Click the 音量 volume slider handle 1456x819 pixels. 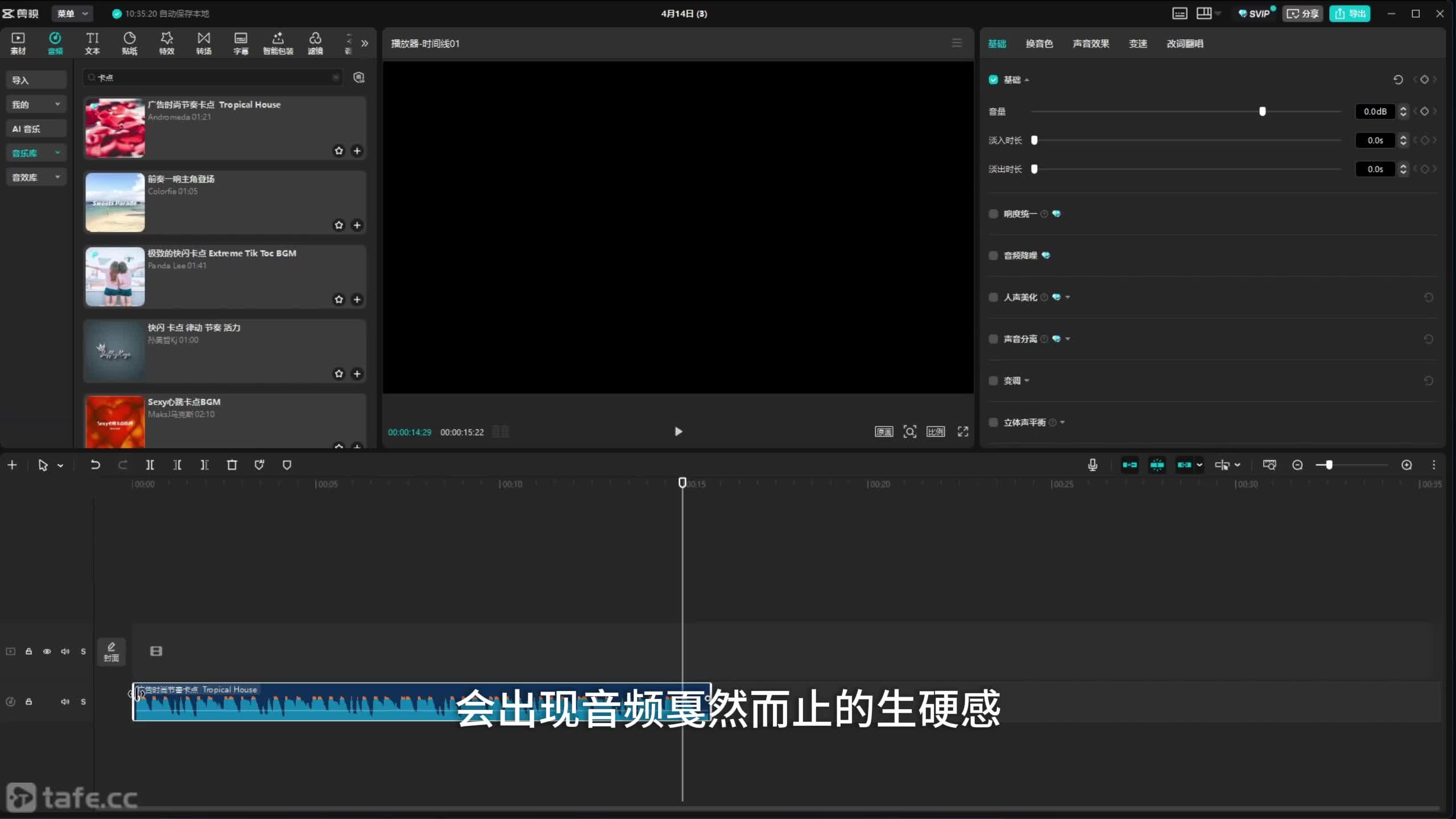point(1262,111)
